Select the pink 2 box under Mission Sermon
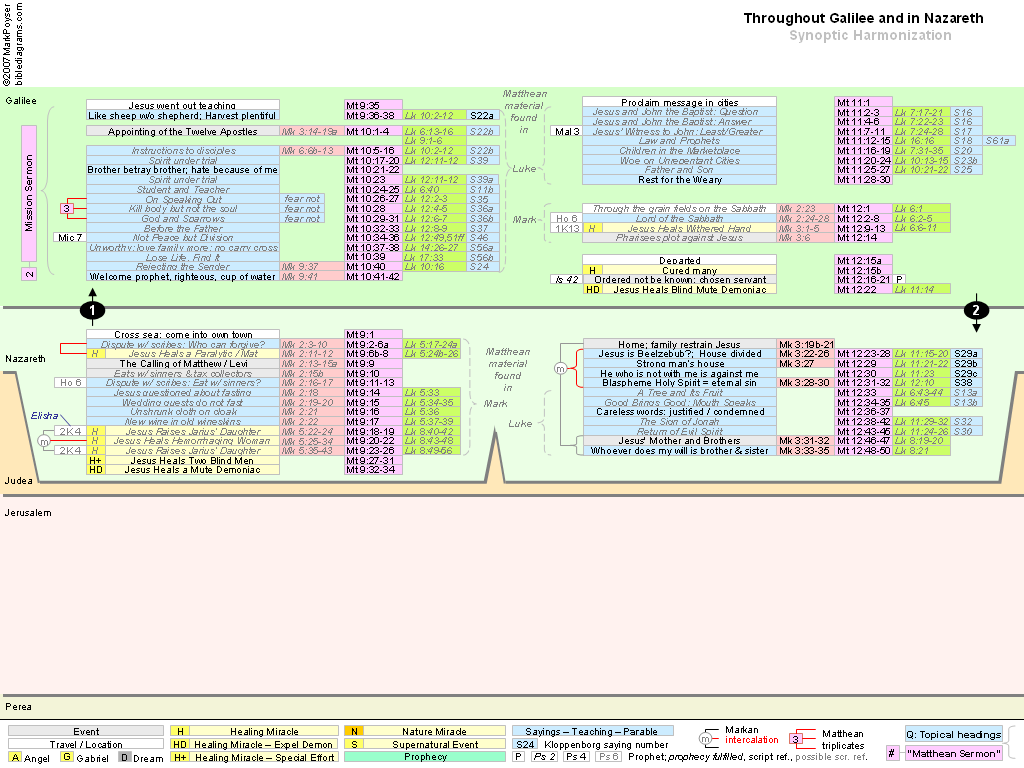 (29, 274)
